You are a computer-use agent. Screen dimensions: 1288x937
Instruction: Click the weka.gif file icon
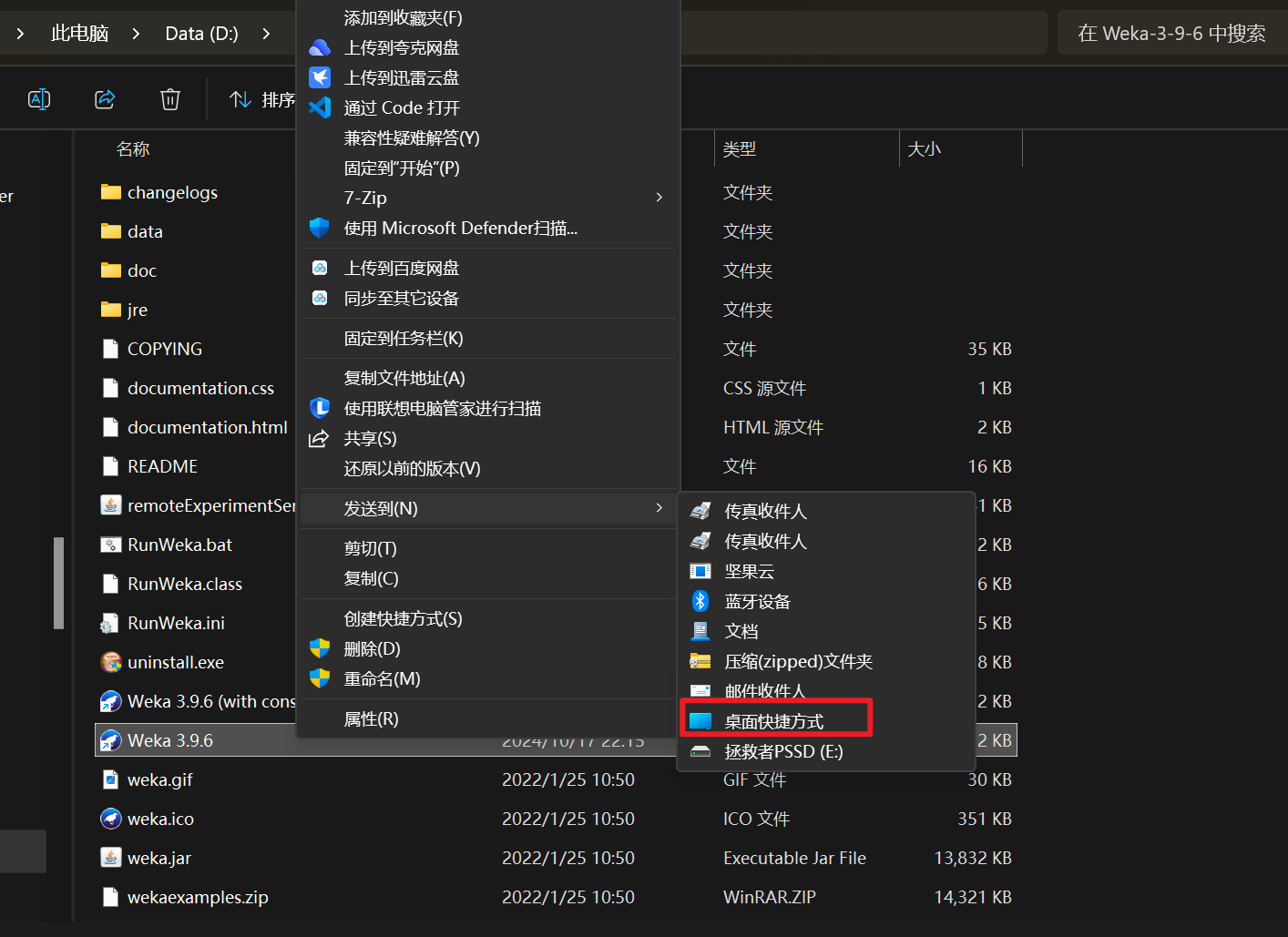coord(110,779)
